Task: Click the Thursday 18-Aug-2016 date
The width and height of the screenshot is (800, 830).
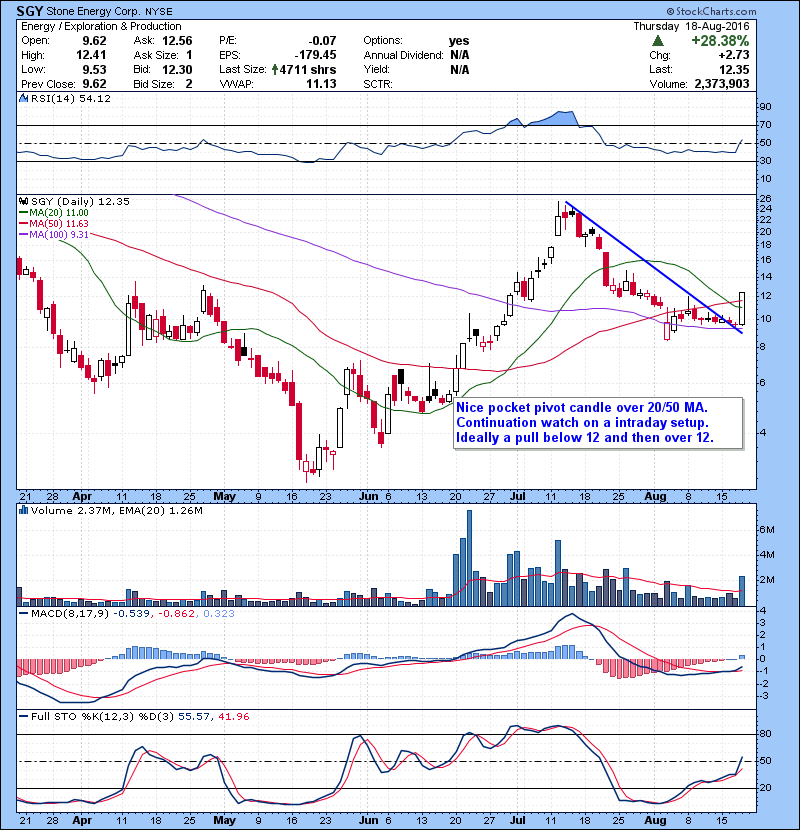Action: coord(691,26)
